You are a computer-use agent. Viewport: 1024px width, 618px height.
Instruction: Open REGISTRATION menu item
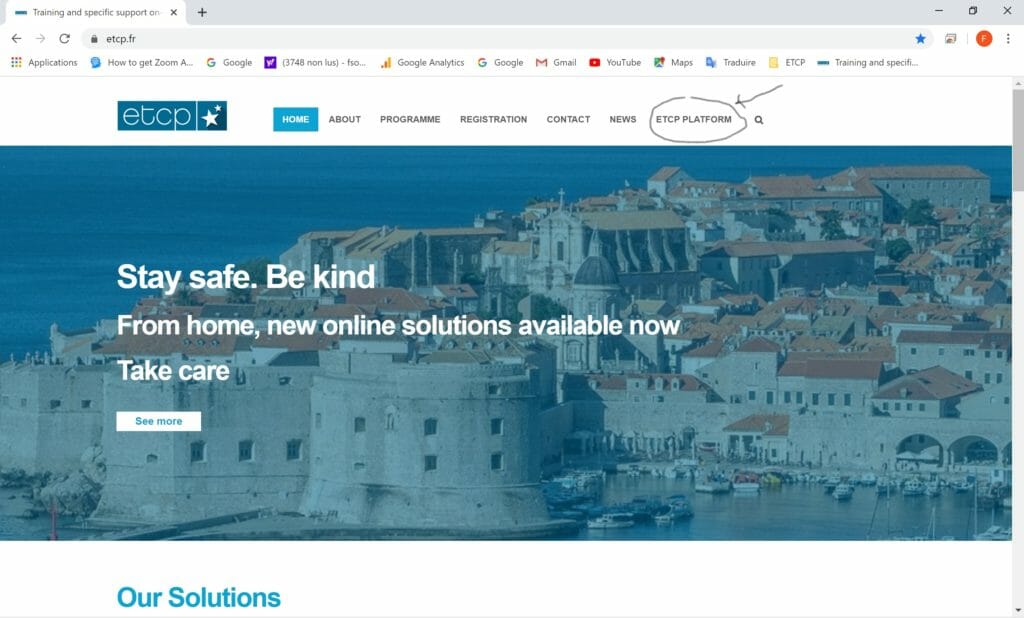493,119
